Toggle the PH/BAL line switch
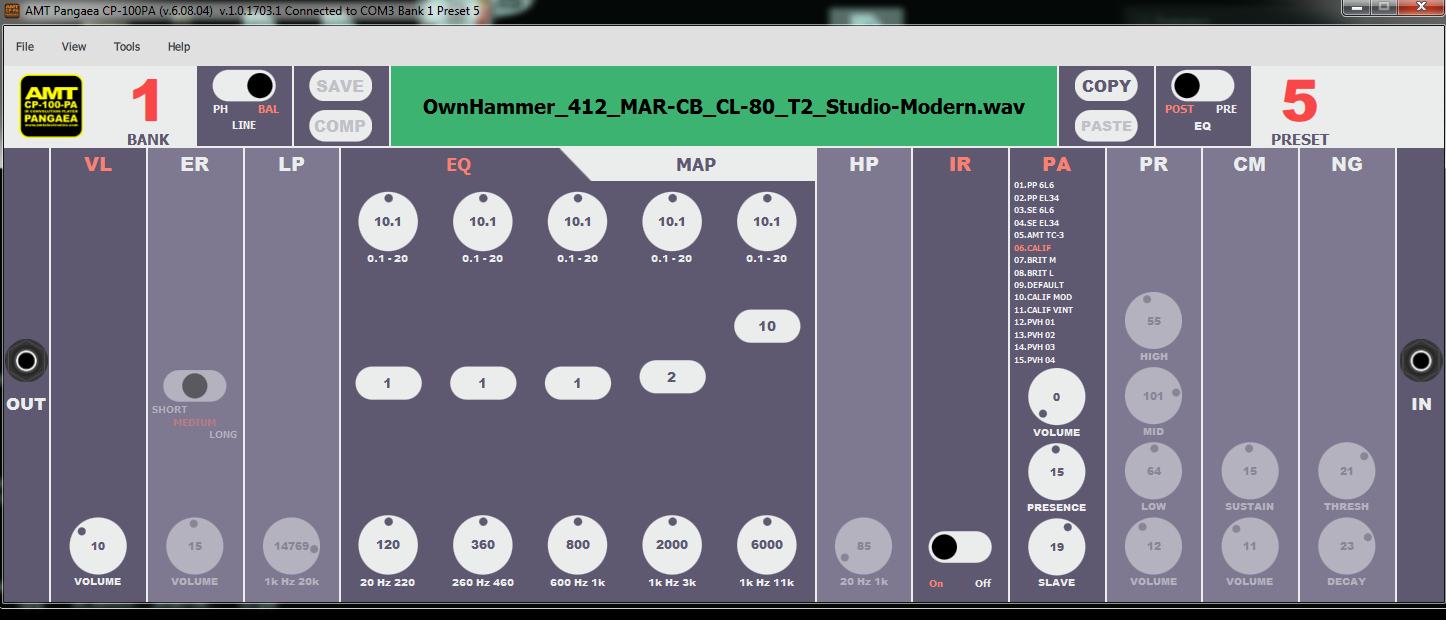Image resolution: width=1446 pixels, height=620 pixels. (245, 86)
